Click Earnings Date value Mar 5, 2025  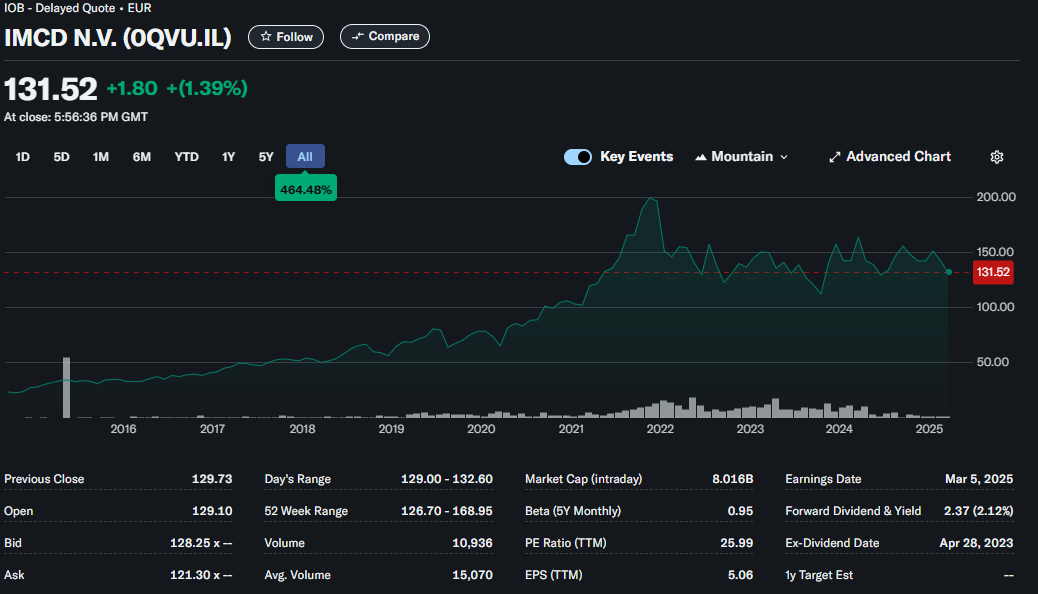979,479
